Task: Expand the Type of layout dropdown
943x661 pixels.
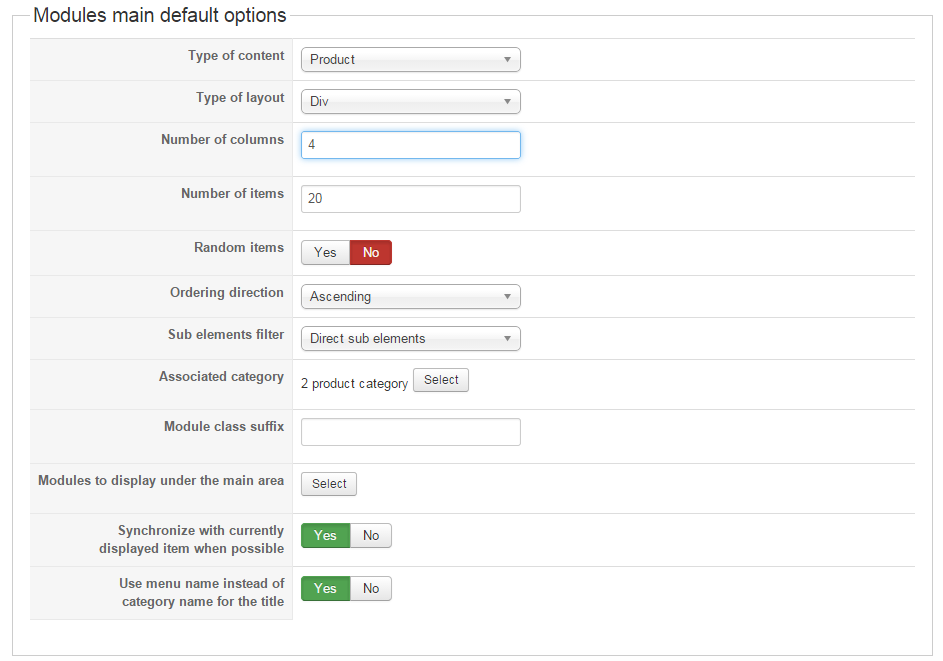Action: 410,102
